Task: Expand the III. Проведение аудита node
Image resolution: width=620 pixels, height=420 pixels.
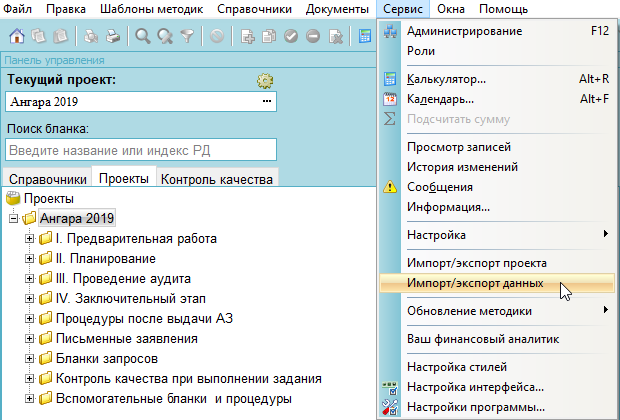Action: pos(29,278)
